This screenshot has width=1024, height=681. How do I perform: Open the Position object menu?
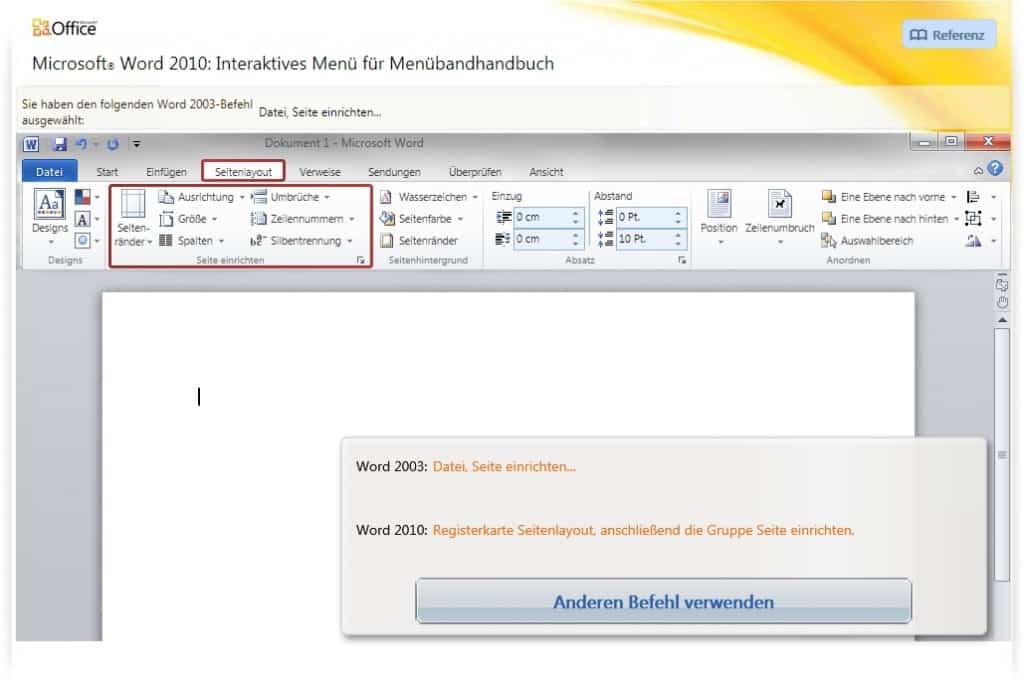tap(719, 217)
